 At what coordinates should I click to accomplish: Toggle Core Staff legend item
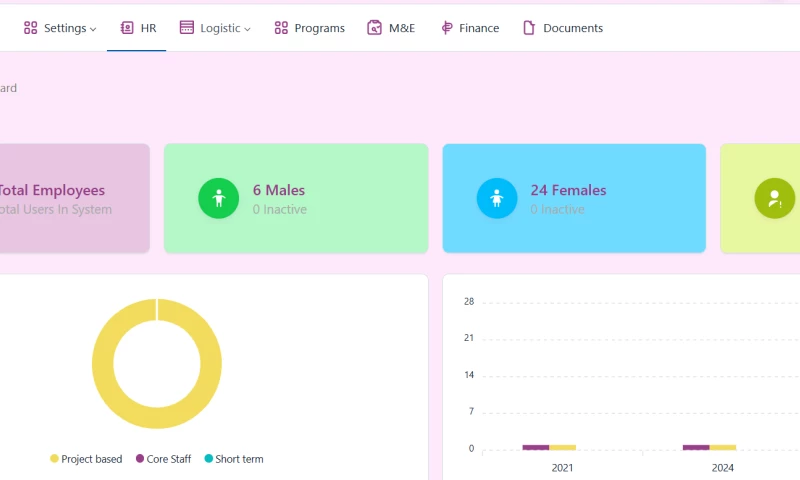164,459
